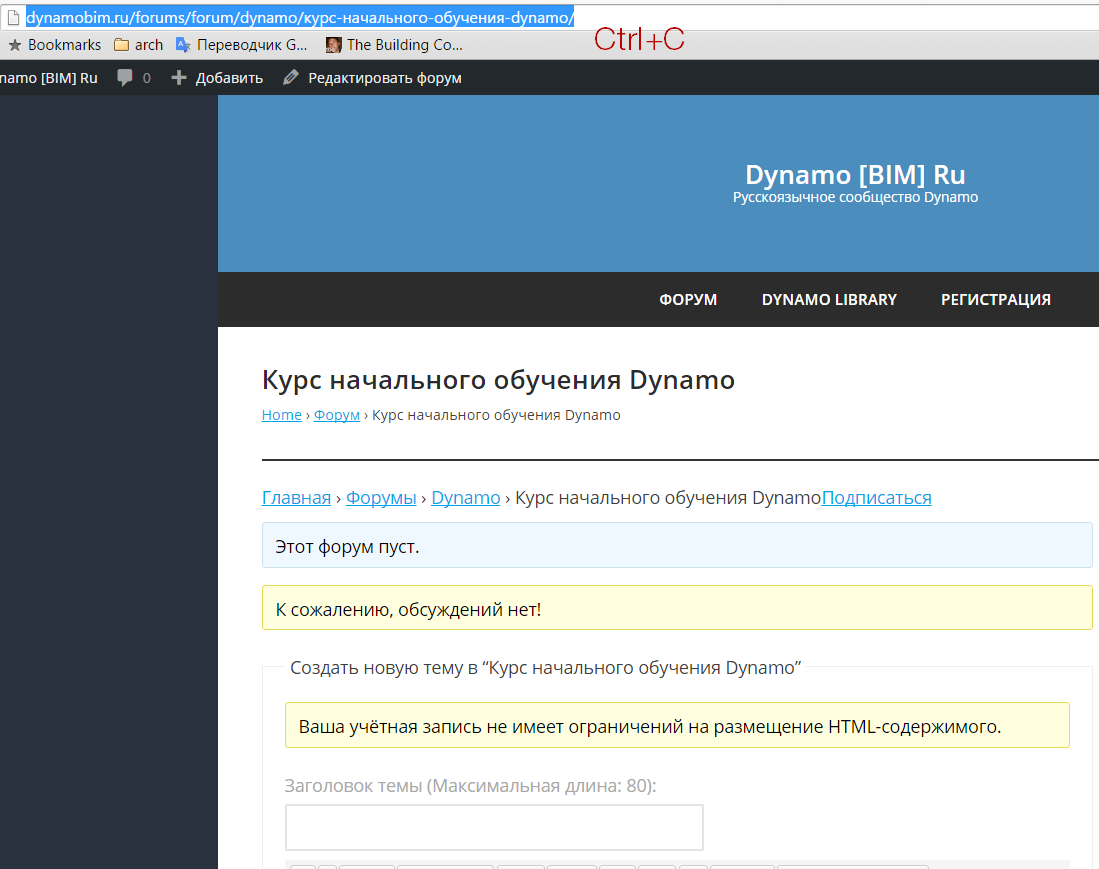Image resolution: width=1099 pixels, height=869 pixels.
Task: Follow the Главная breadcrumb link
Action: click(296, 498)
